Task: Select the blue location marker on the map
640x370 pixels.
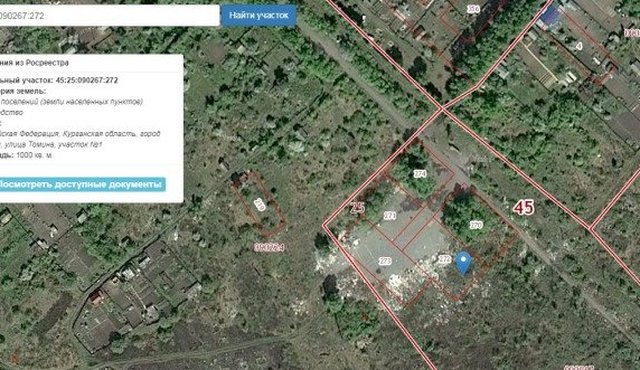Action: point(463,263)
